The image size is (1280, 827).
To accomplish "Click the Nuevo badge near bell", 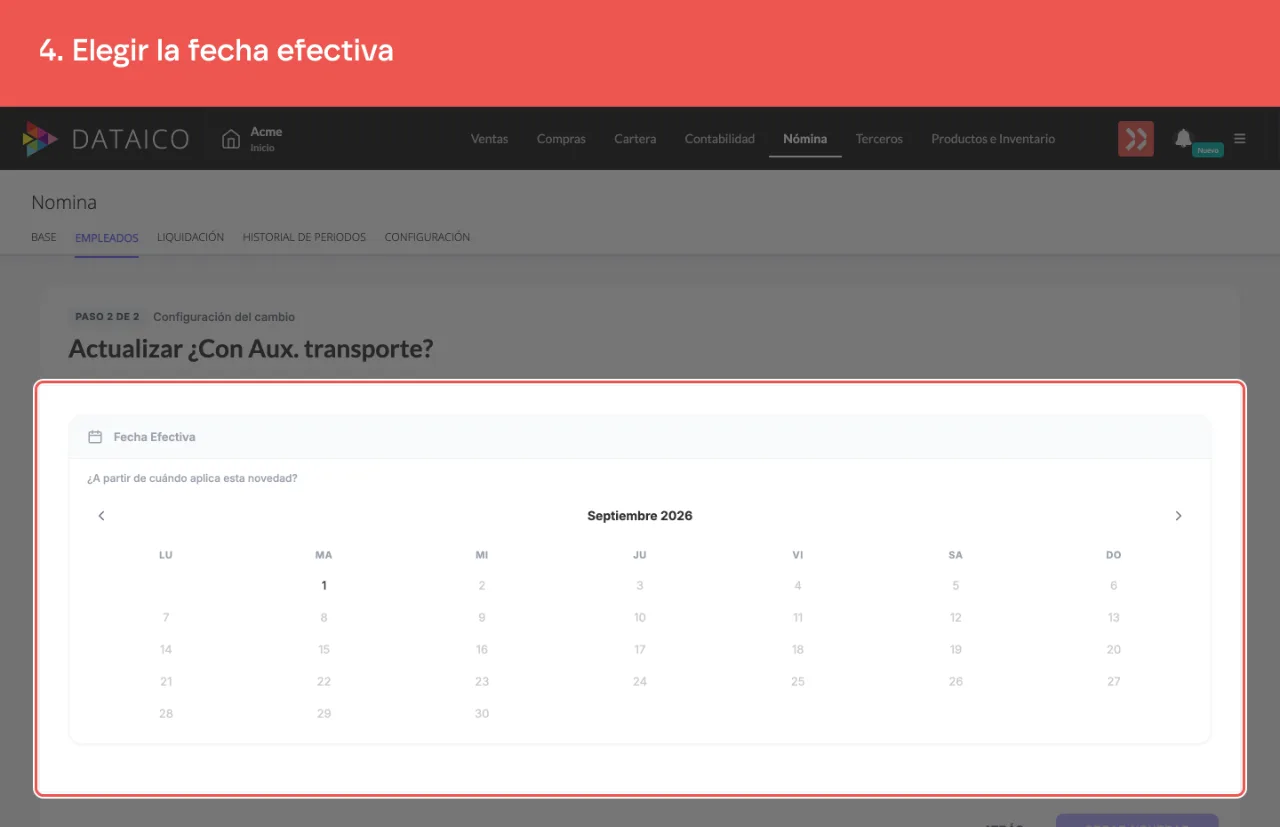I will [x=1208, y=150].
